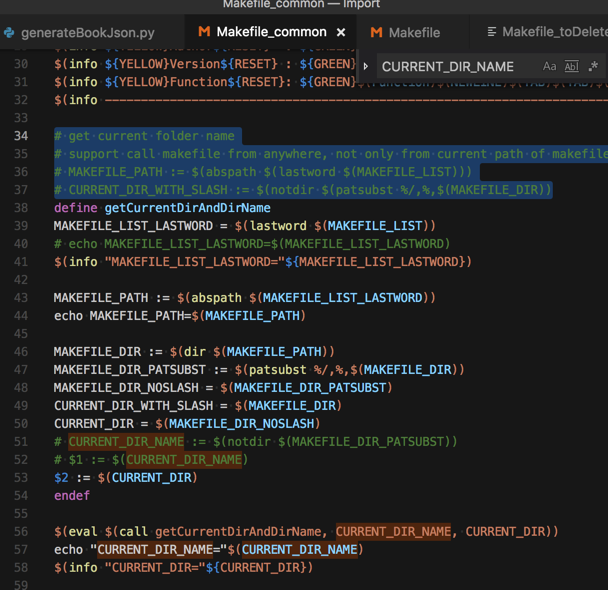Click '$(MAKEFILE_DIR_NOSLASH)' value on line 50
The height and width of the screenshot is (590, 608).
coord(238,424)
